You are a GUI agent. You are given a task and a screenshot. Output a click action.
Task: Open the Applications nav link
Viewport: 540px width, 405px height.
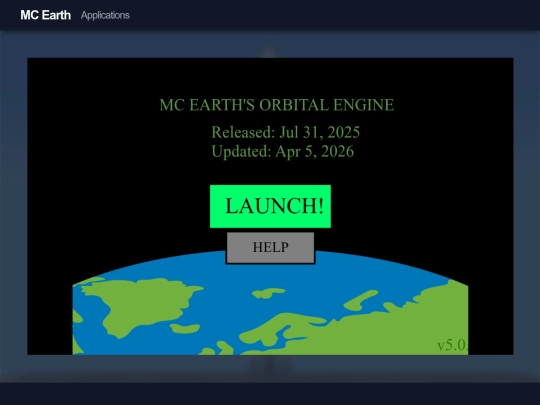click(x=105, y=15)
